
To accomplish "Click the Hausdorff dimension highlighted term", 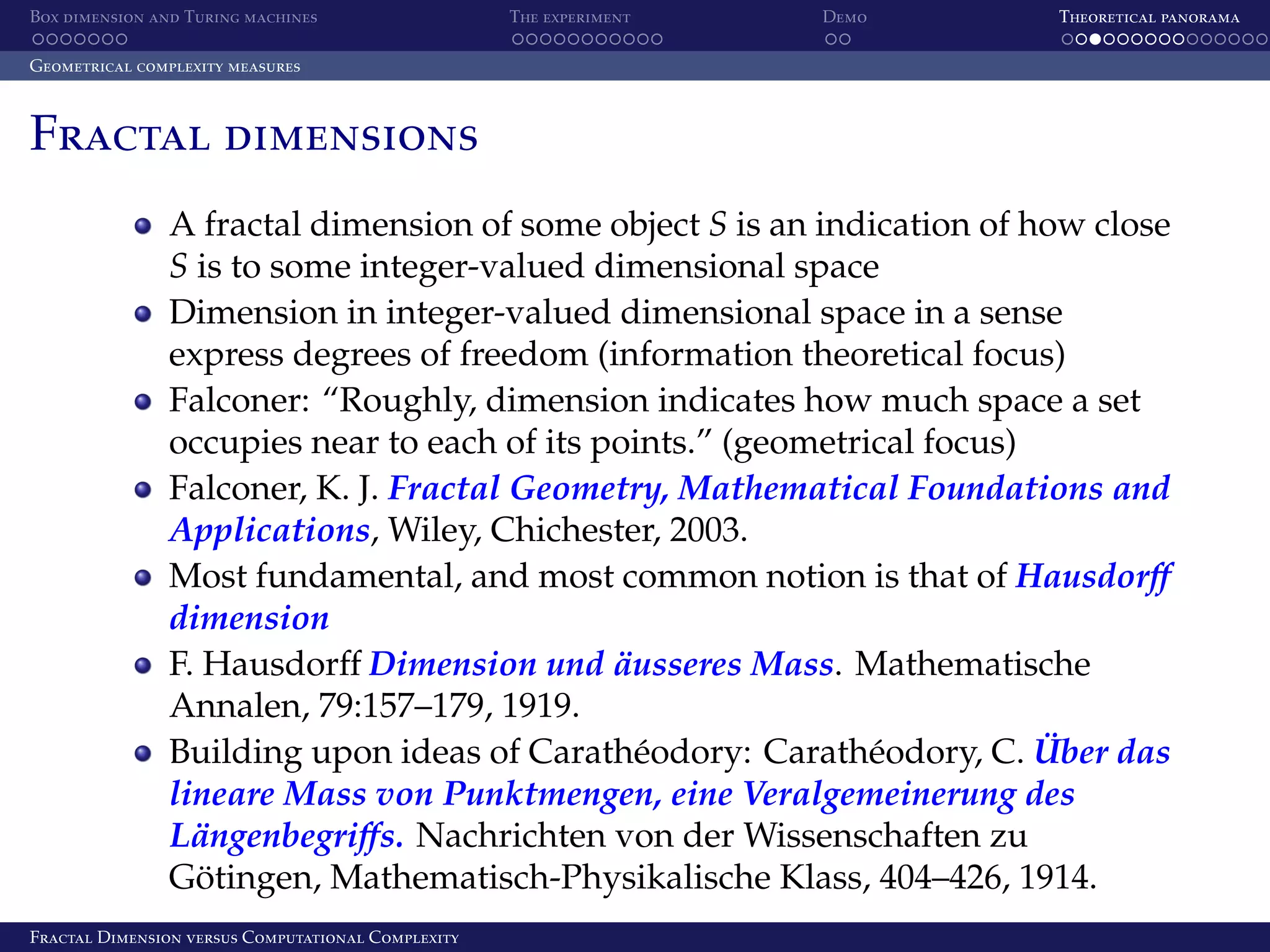I will pos(1093,576).
